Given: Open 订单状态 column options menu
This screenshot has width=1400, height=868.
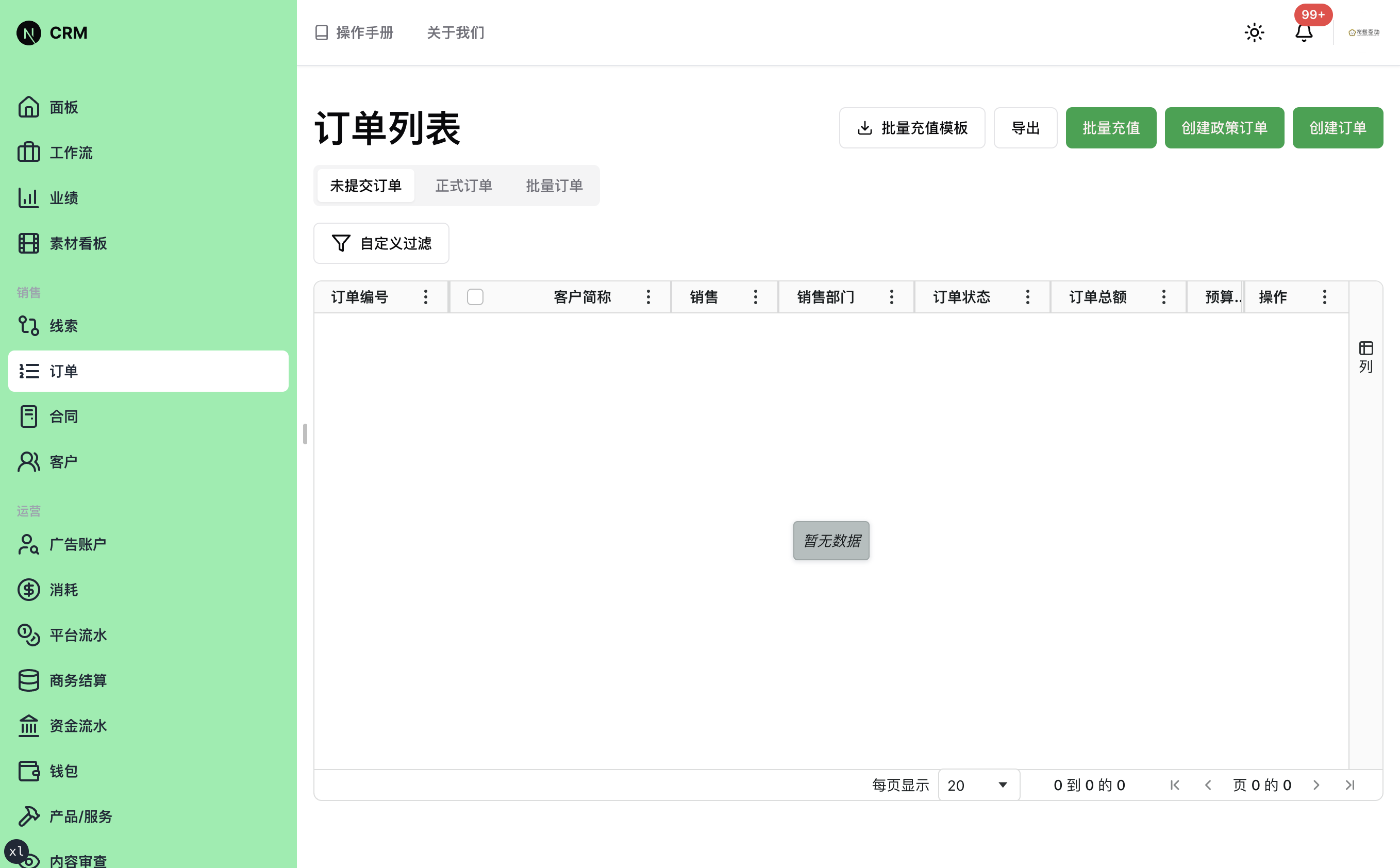Looking at the screenshot, I should pyautogui.click(x=1027, y=297).
